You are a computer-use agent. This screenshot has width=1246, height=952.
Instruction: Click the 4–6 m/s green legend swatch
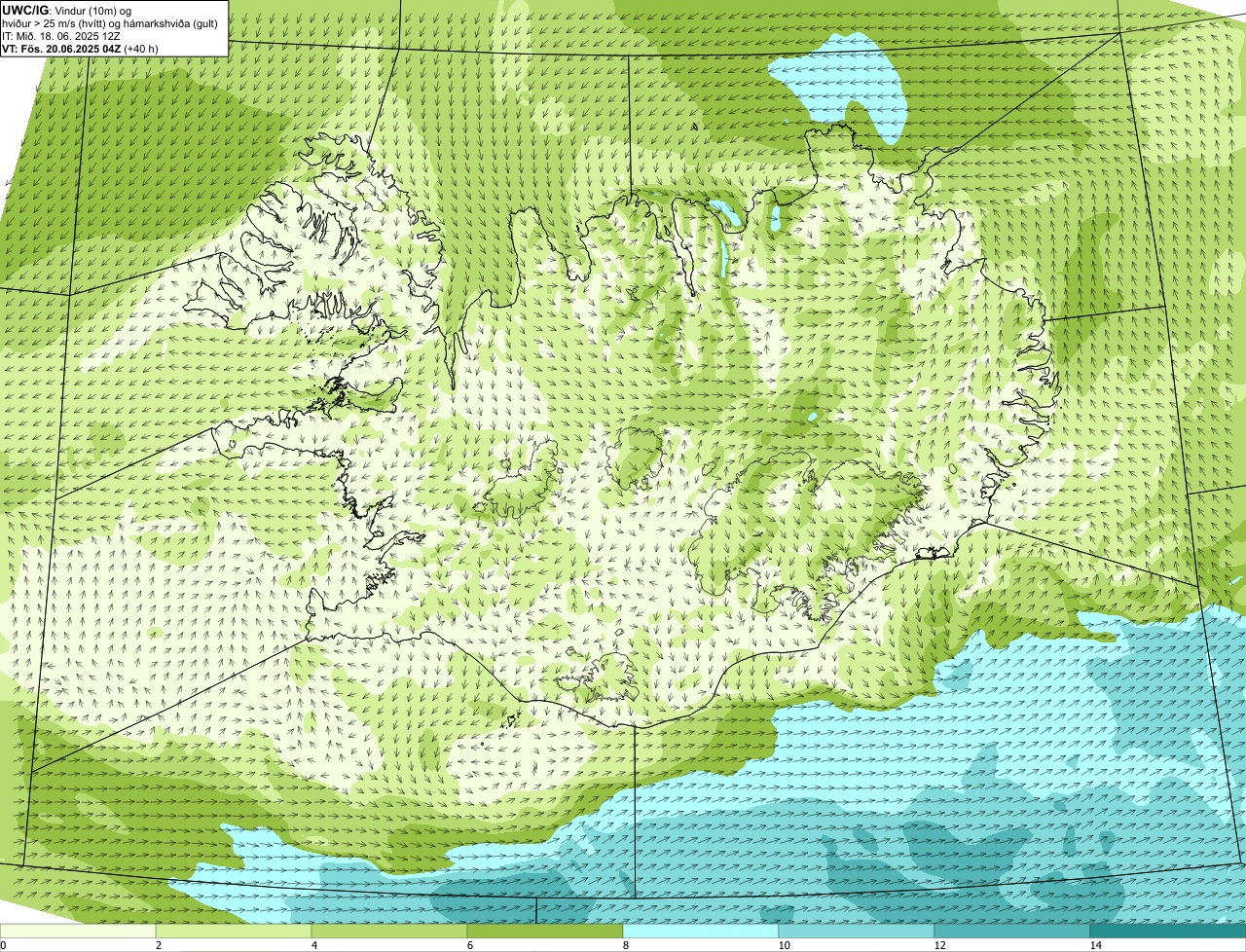[x=390, y=932]
